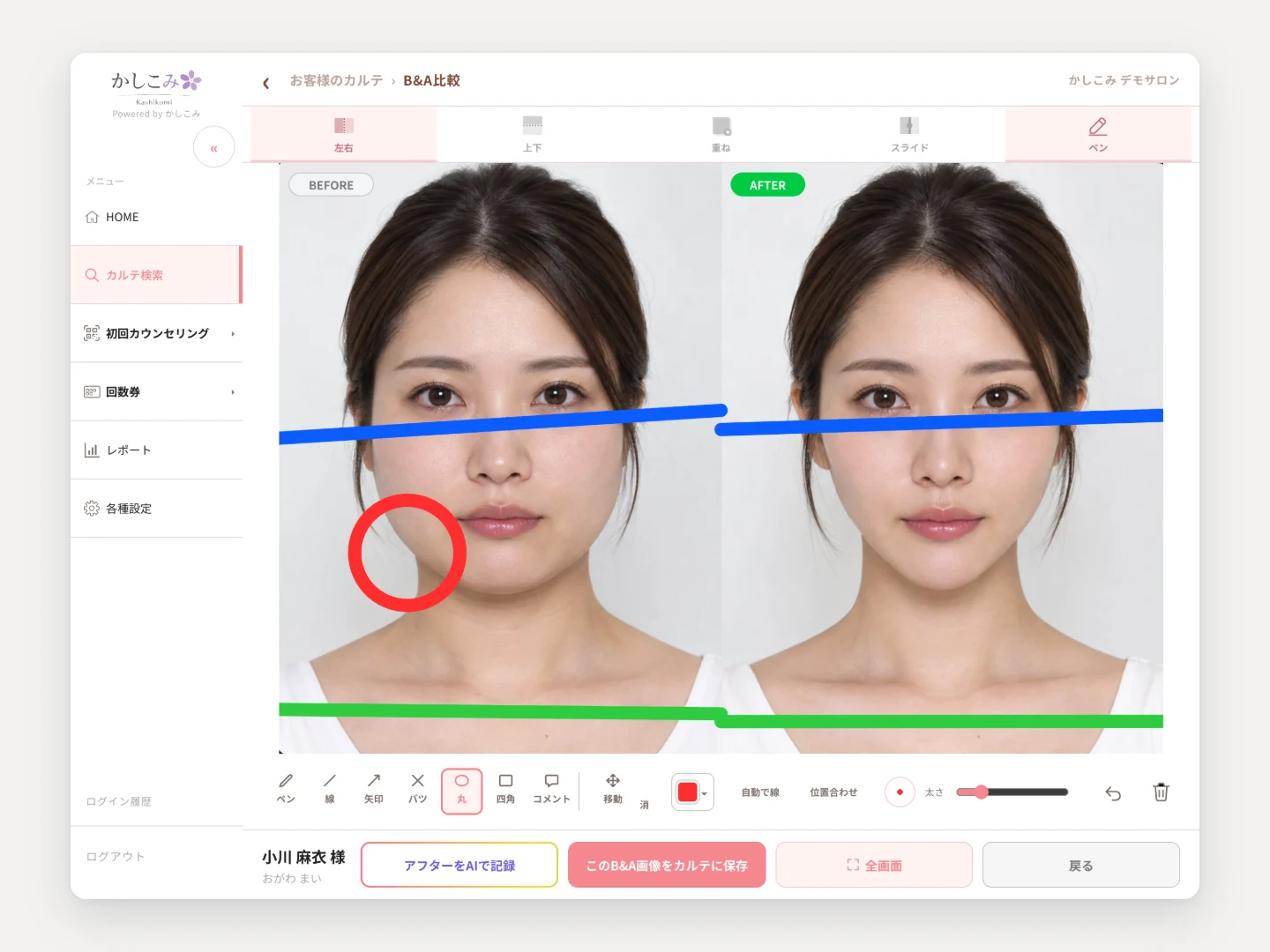Toggle 自動で線 auto line

(x=760, y=792)
